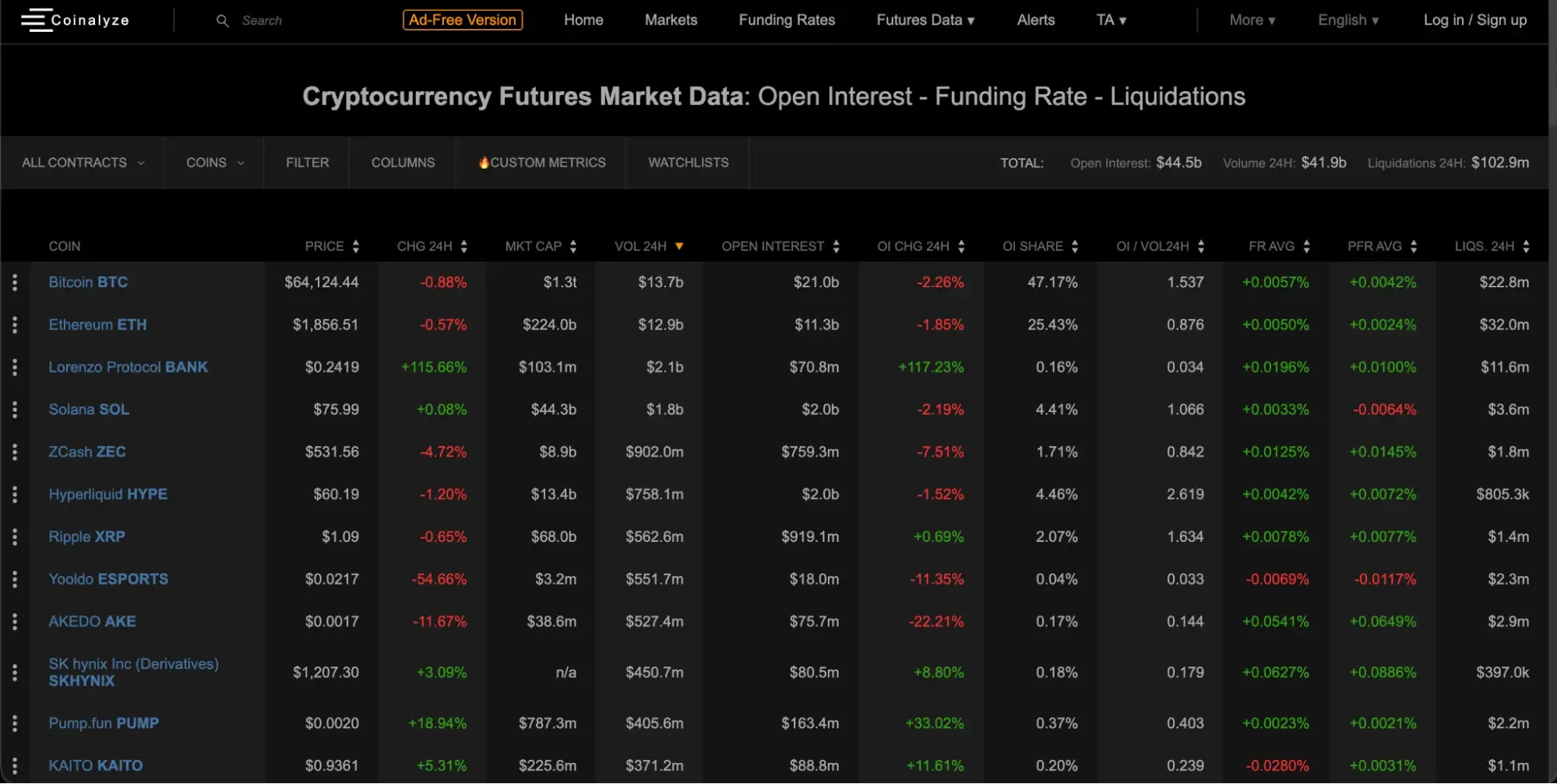Open CUSTOM METRICS
This screenshot has height=784, width=1557.
[541, 163]
